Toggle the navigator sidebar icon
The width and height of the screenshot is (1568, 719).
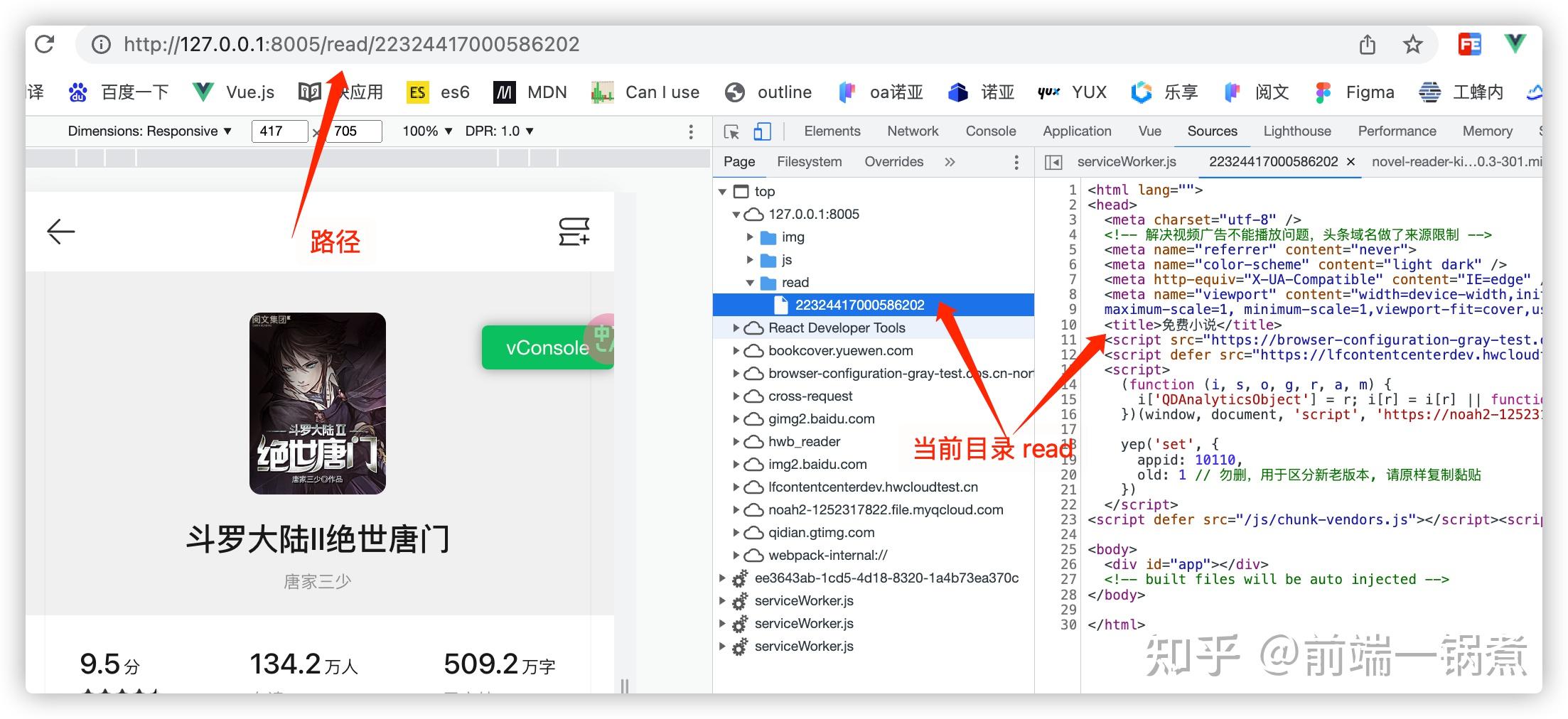click(1053, 163)
